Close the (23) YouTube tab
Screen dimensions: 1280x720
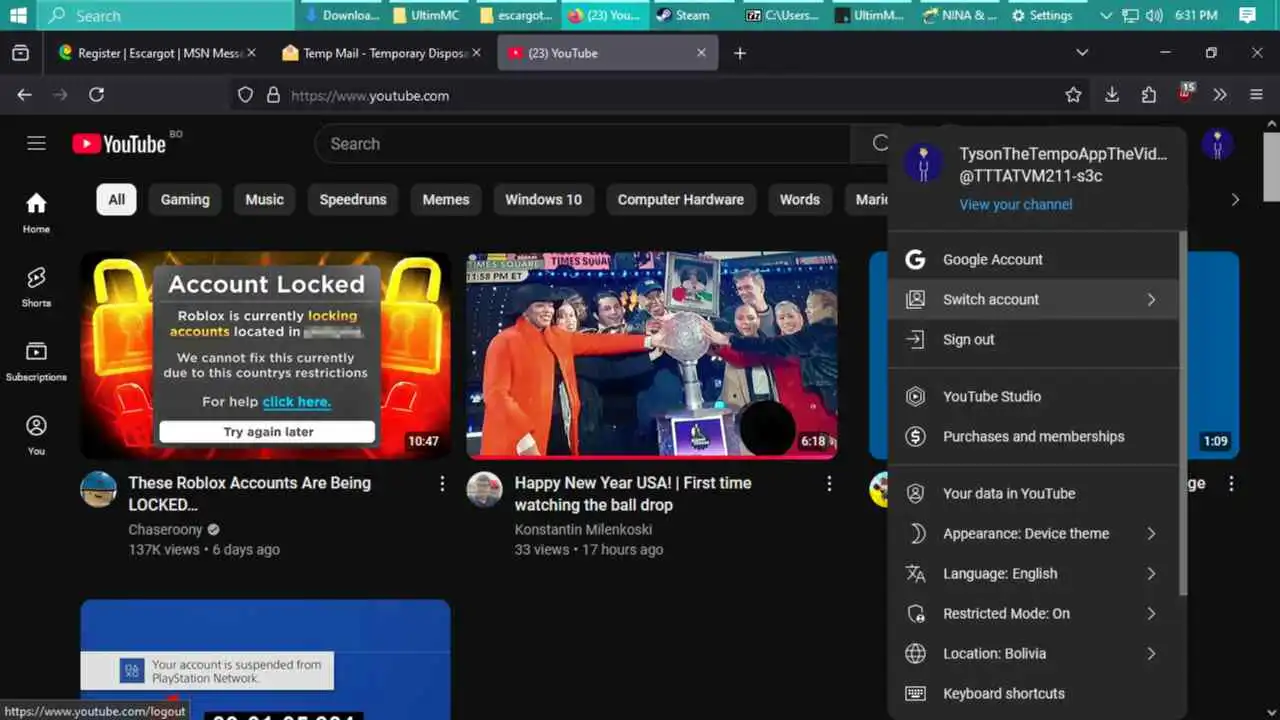pyautogui.click(x=701, y=53)
